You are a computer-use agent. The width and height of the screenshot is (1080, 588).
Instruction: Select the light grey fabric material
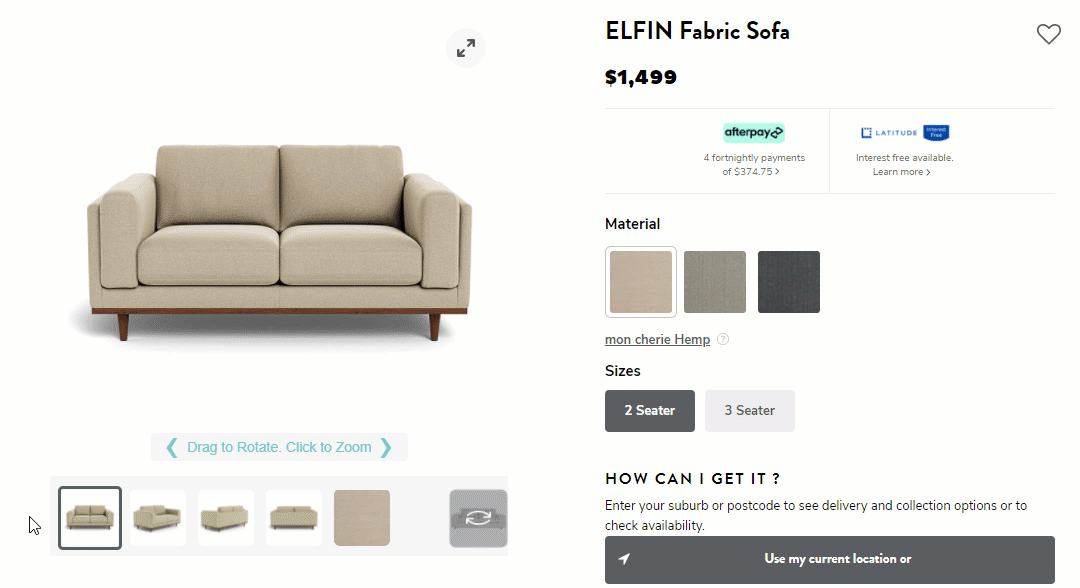click(x=714, y=281)
